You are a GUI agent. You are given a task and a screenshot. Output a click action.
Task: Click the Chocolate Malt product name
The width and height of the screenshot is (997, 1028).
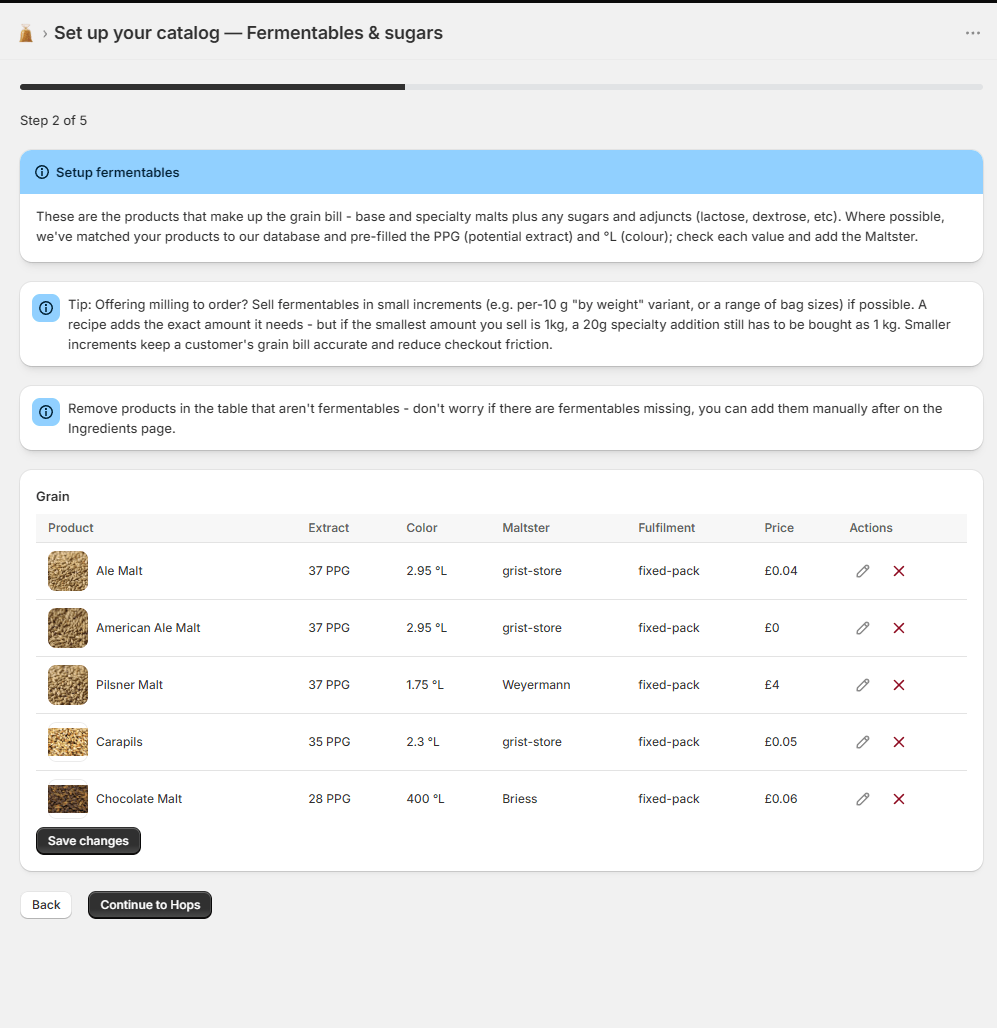(139, 799)
